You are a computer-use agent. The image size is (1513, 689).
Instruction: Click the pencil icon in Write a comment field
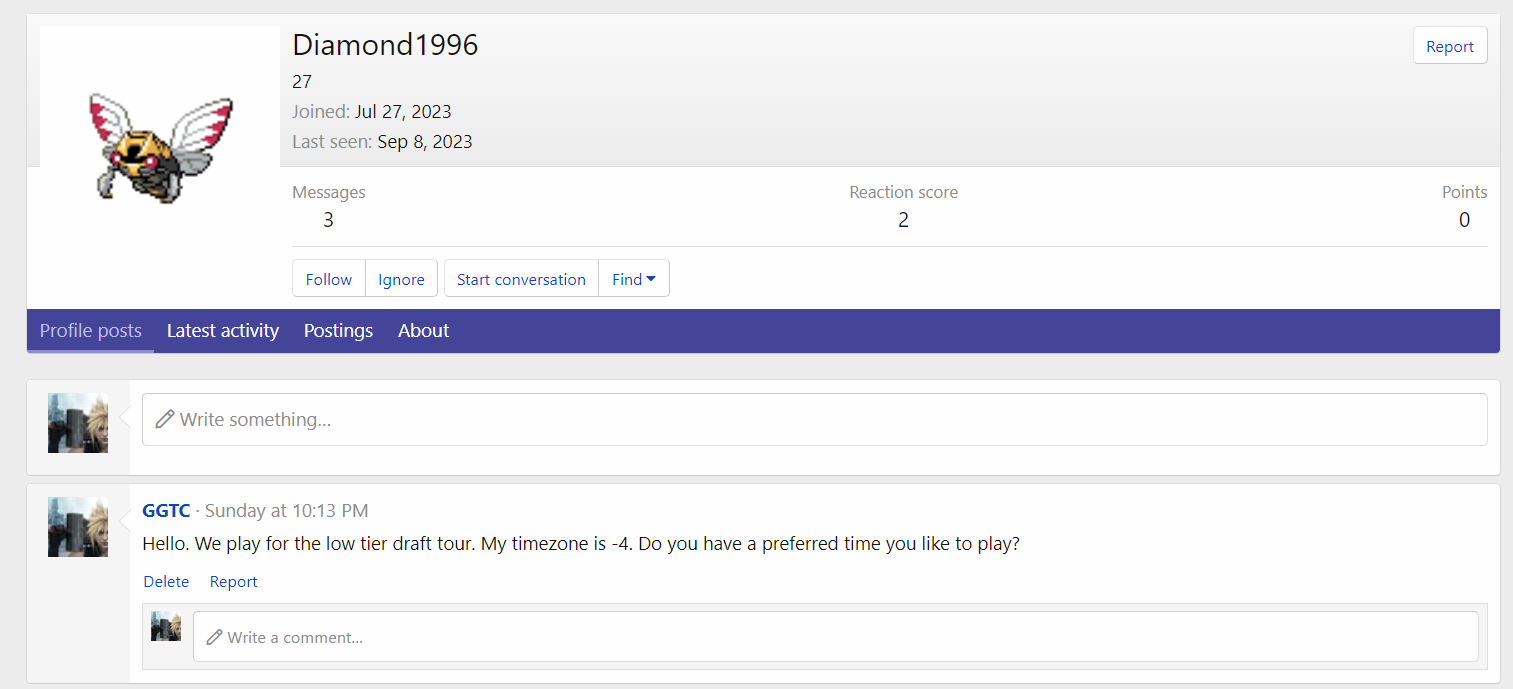point(214,637)
